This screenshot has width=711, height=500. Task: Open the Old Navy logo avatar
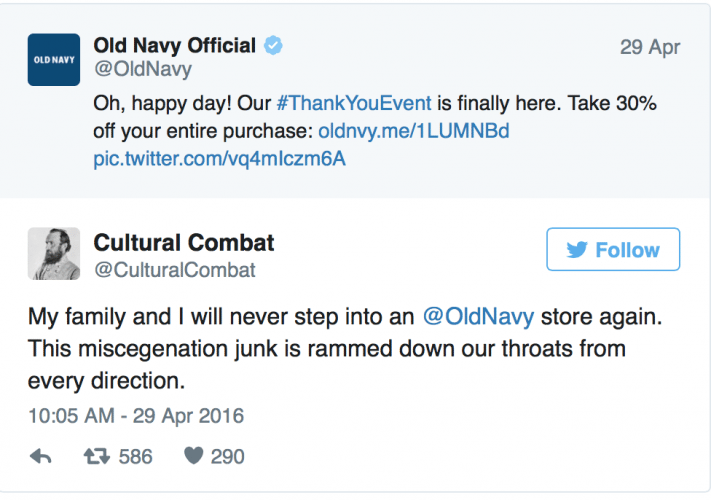(x=53, y=60)
